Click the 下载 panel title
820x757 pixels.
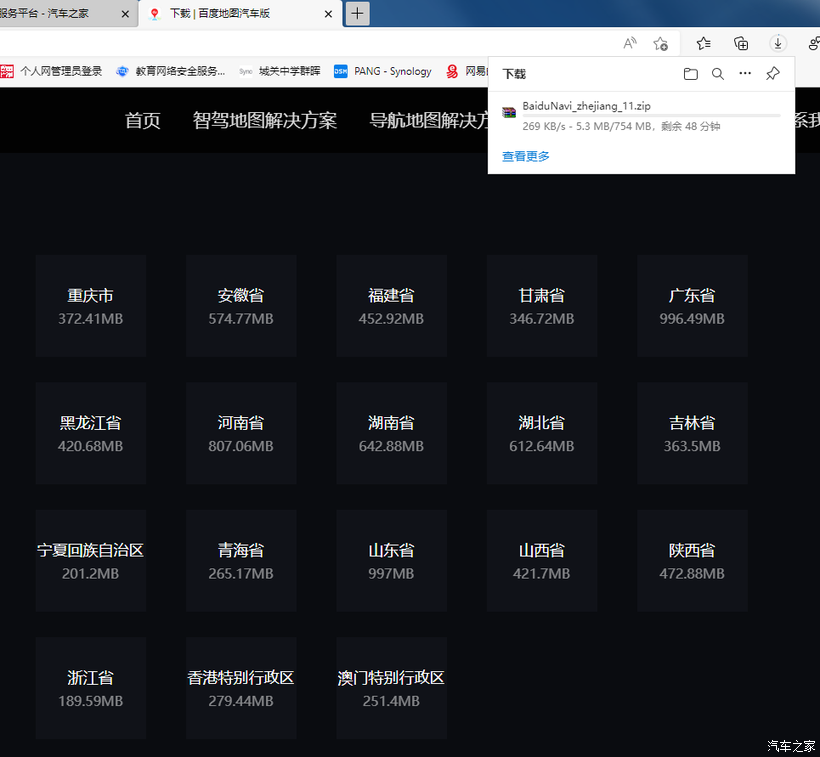click(514, 74)
